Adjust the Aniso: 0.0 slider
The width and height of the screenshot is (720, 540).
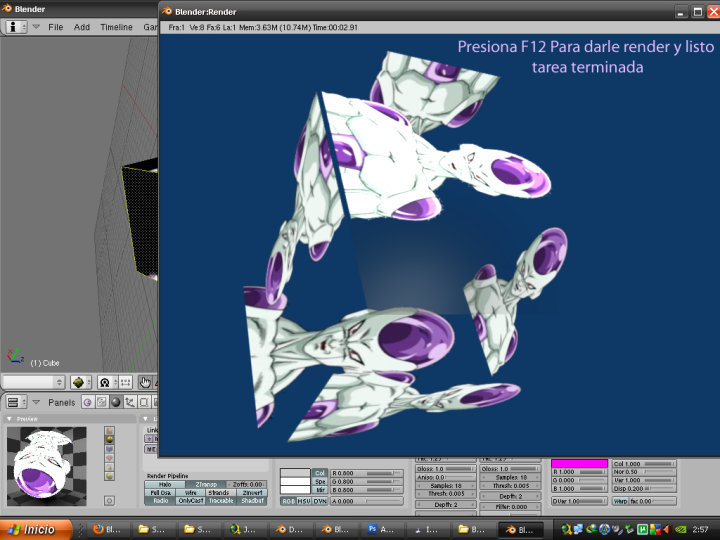[446, 478]
